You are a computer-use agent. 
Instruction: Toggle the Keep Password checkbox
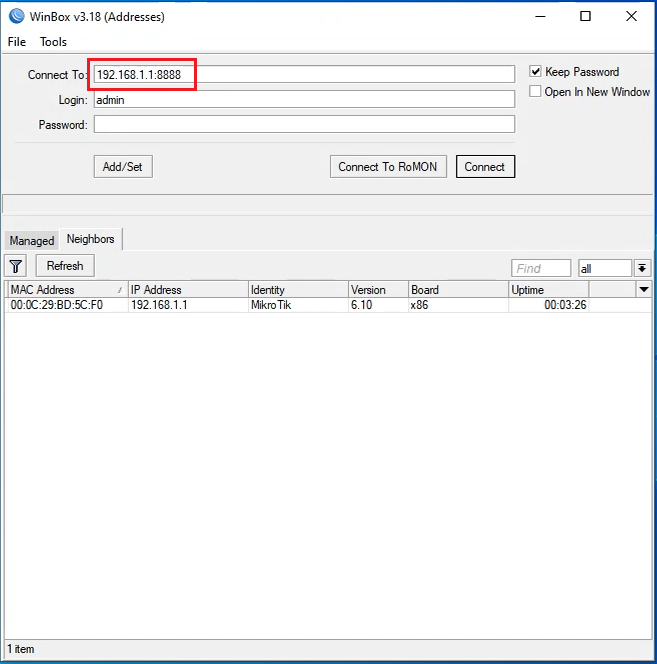pos(535,72)
